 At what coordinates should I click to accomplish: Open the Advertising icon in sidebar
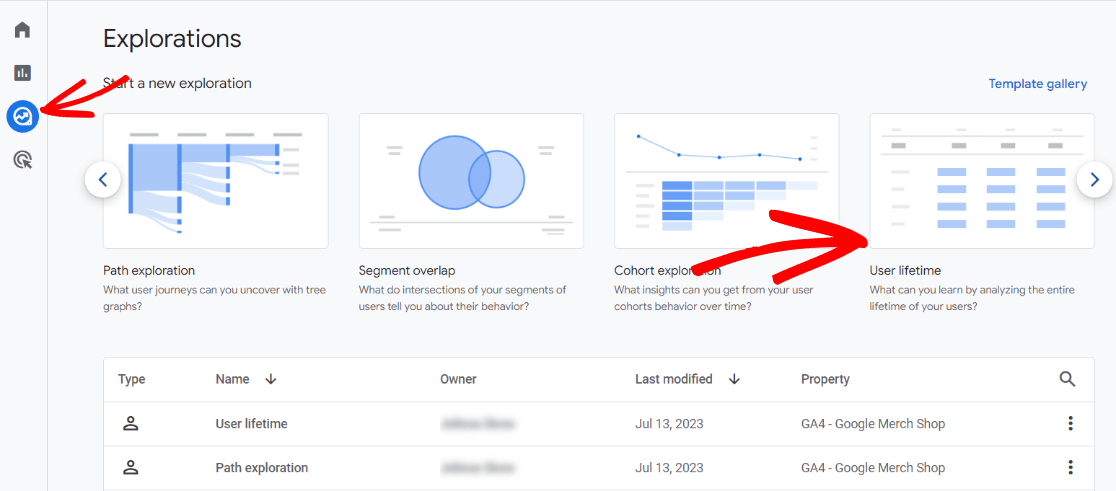pyautogui.click(x=22, y=160)
